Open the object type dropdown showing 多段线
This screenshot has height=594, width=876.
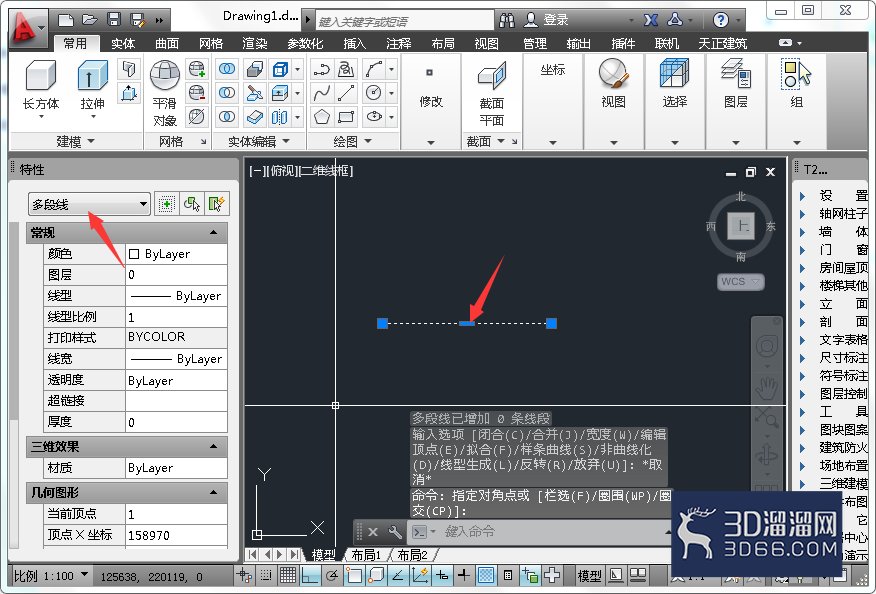click(x=89, y=204)
